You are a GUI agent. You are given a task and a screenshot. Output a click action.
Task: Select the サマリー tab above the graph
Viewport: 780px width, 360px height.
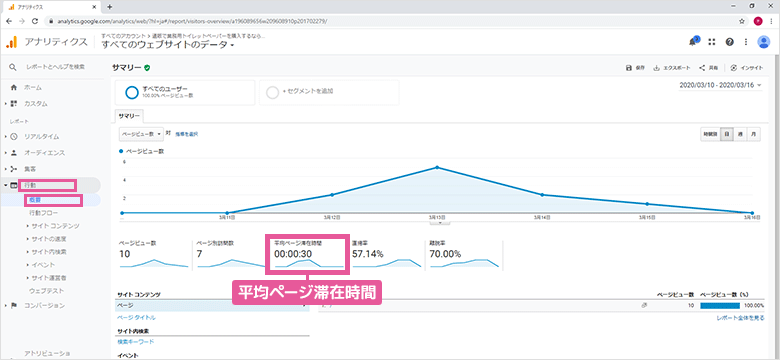[x=129, y=116]
